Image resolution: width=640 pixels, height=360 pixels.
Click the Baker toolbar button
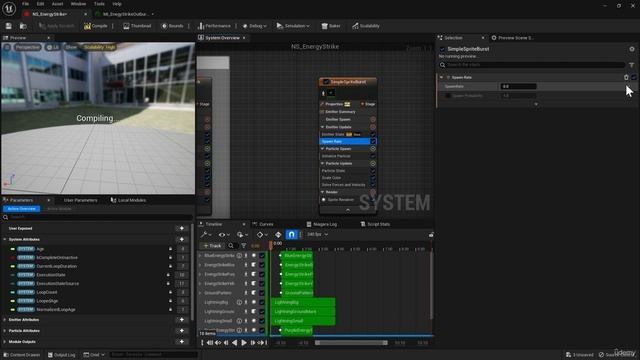click(331, 26)
